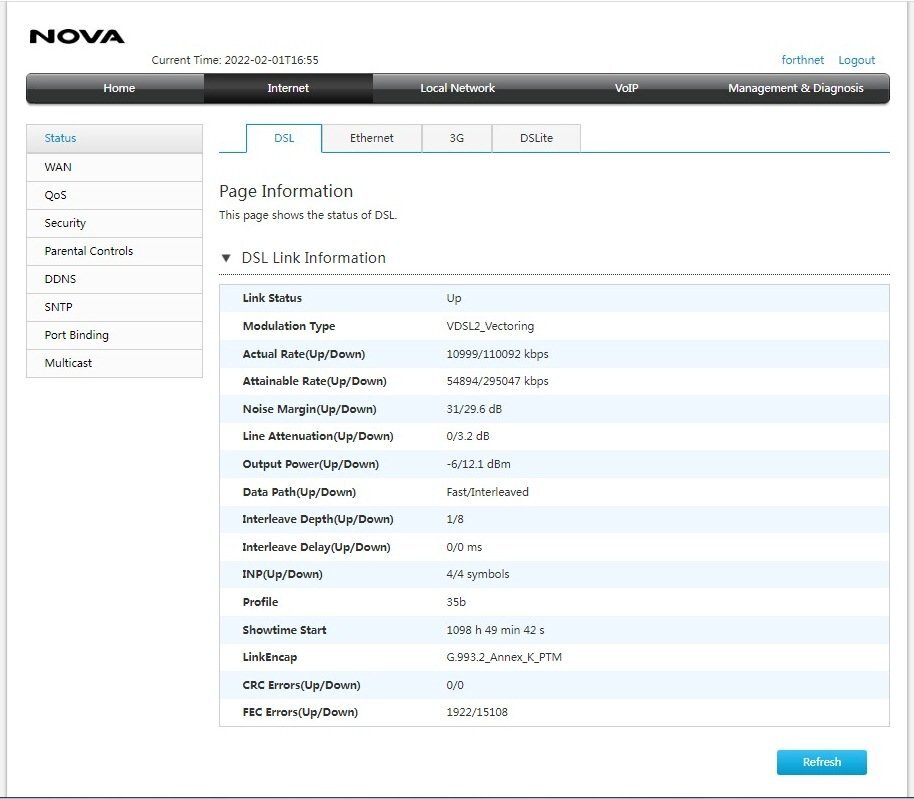Open Management & Diagnosis menu

[796, 88]
